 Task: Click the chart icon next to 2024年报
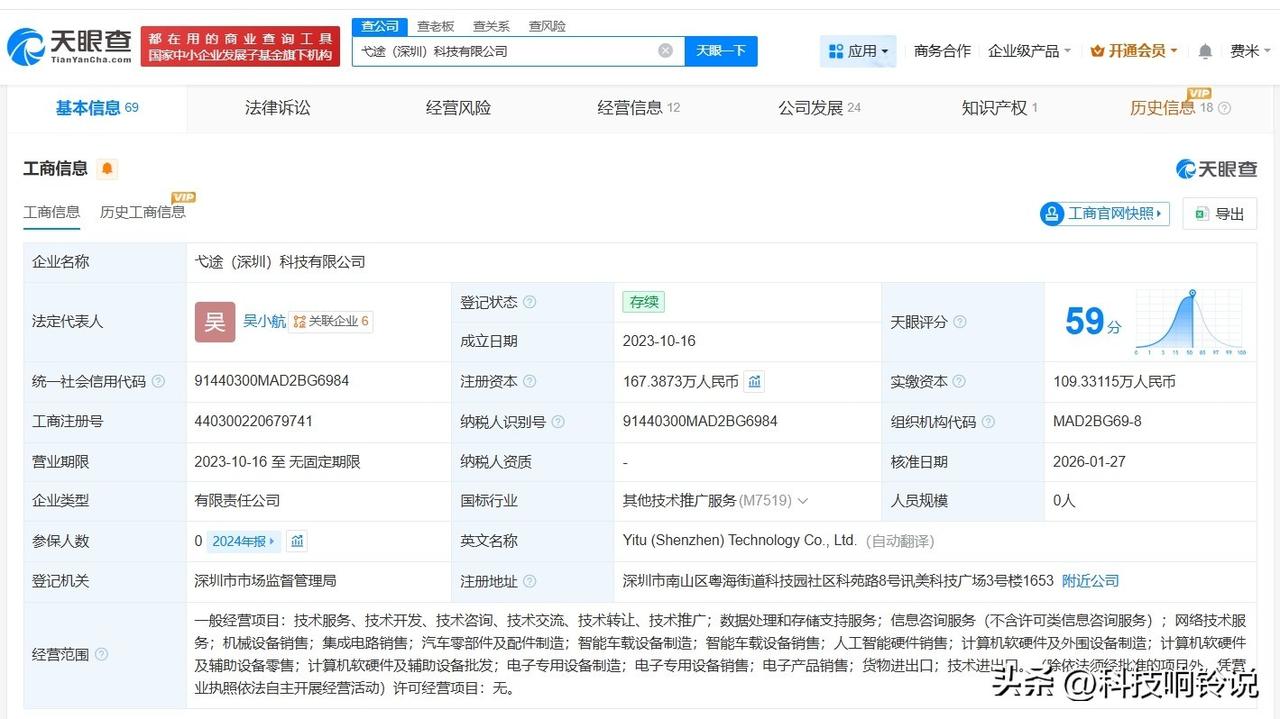(x=296, y=541)
